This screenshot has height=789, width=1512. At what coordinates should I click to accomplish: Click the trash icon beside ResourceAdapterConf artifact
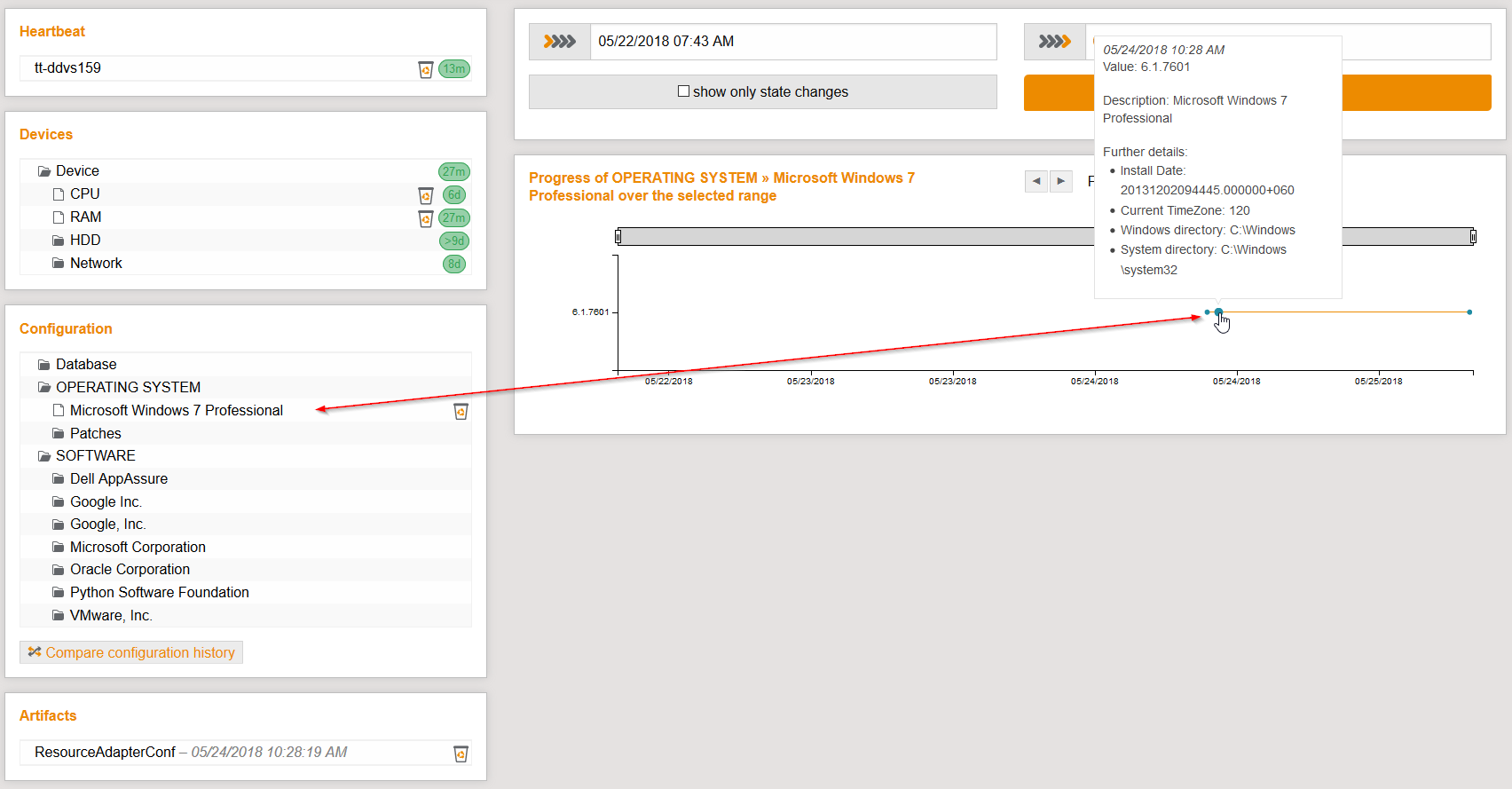pos(461,753)
